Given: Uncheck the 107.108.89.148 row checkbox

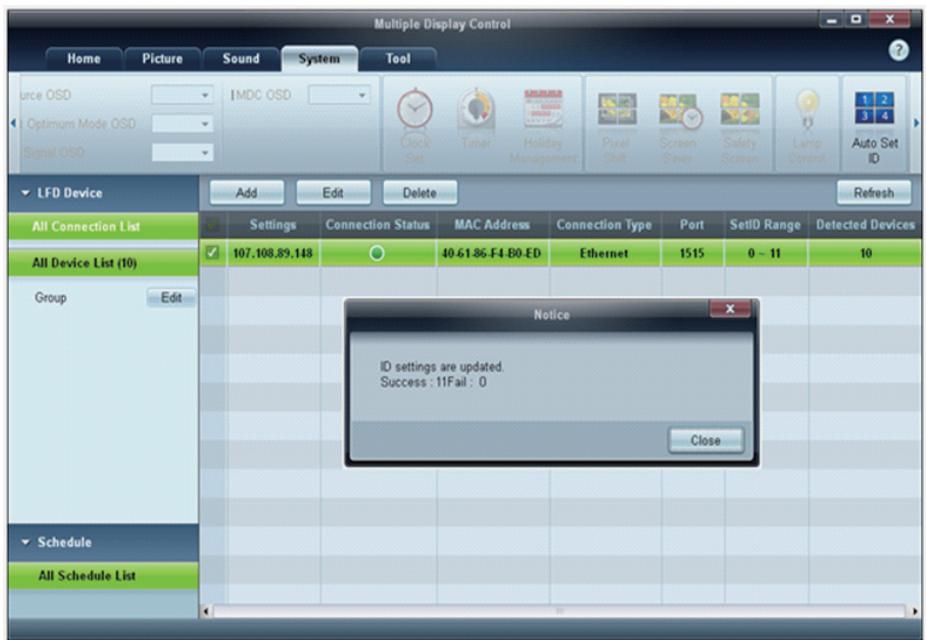Looking at the screenshot, I should click(212, 253).
